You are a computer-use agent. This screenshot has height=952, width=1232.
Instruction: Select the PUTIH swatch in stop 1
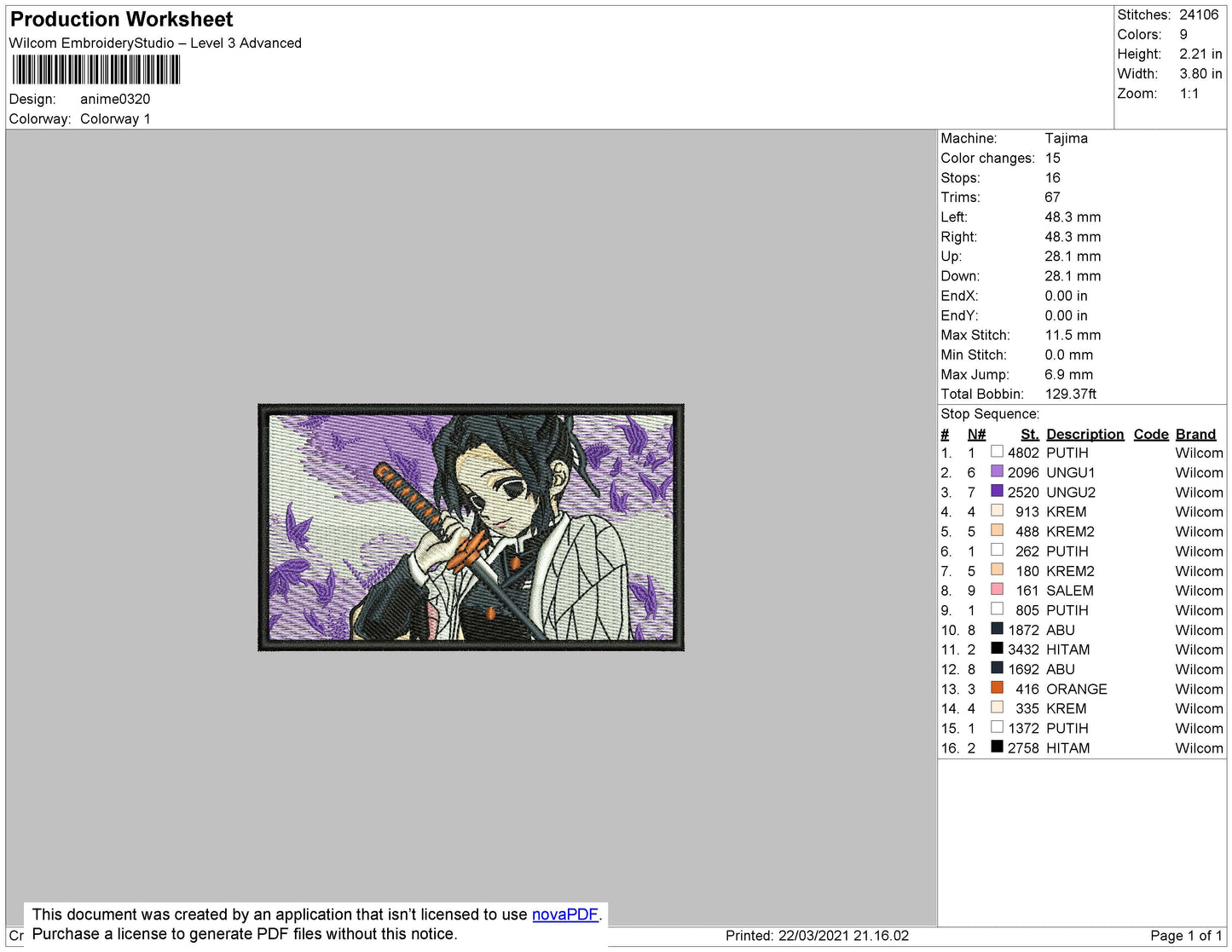[x=997, y=452]
